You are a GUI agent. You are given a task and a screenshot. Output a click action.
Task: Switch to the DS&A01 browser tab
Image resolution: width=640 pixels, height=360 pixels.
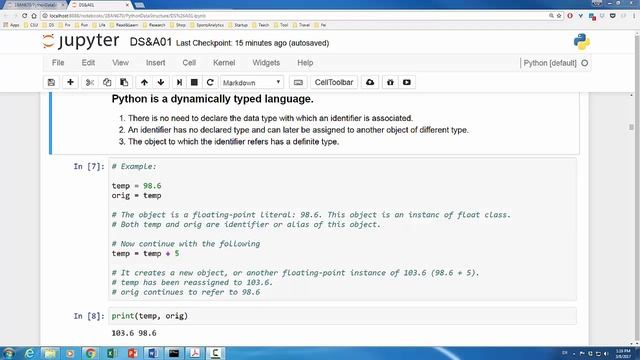[x=100, y=5]
